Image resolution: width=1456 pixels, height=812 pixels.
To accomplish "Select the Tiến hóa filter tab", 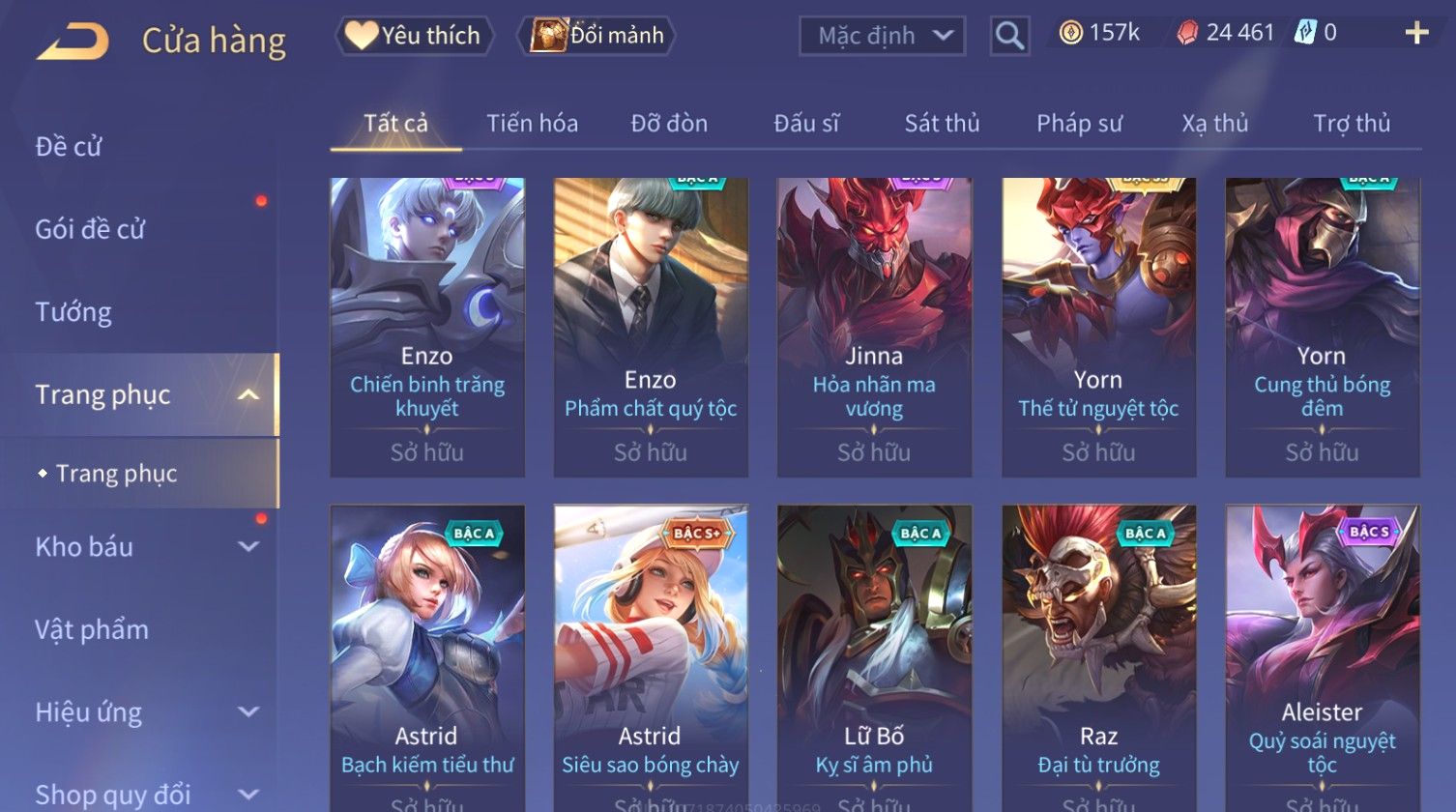I will click(532, 124).
